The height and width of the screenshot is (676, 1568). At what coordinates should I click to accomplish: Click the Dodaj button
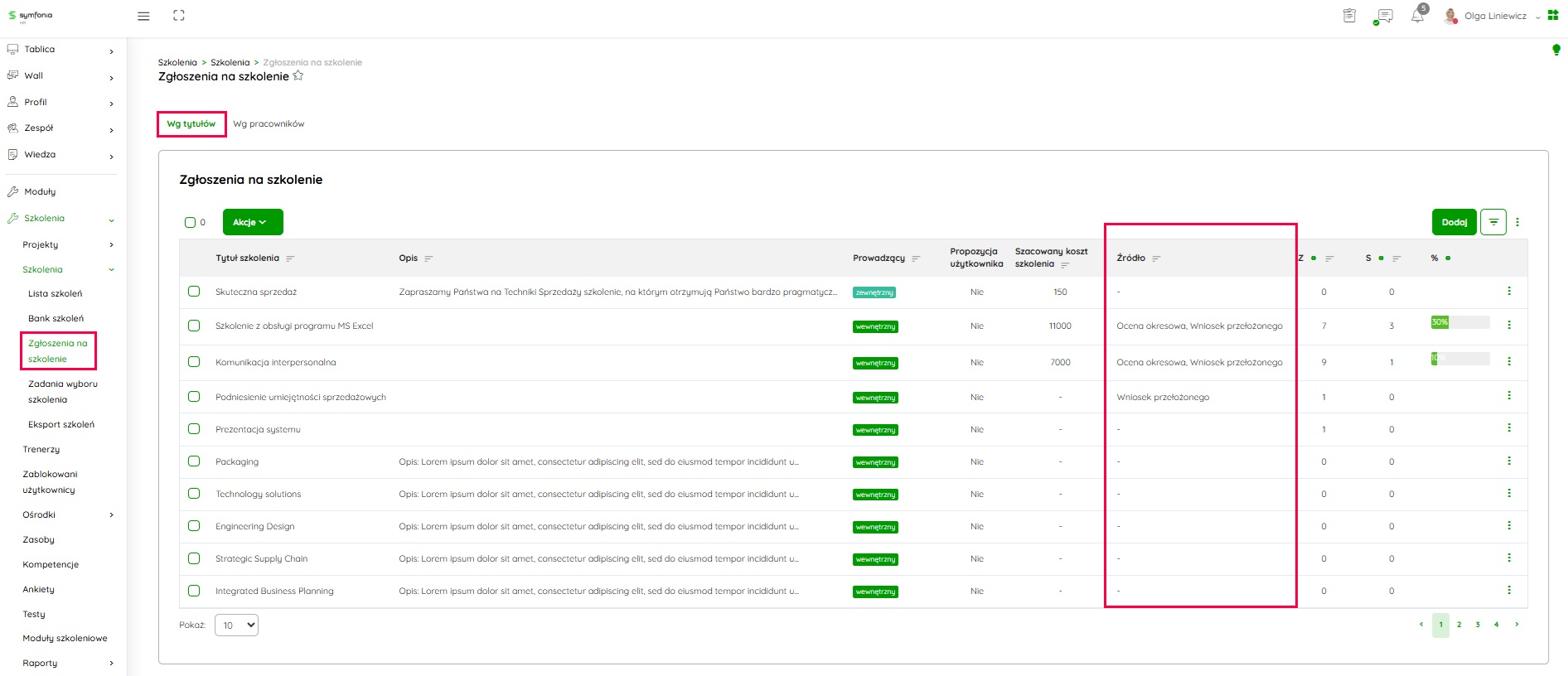1454,222
